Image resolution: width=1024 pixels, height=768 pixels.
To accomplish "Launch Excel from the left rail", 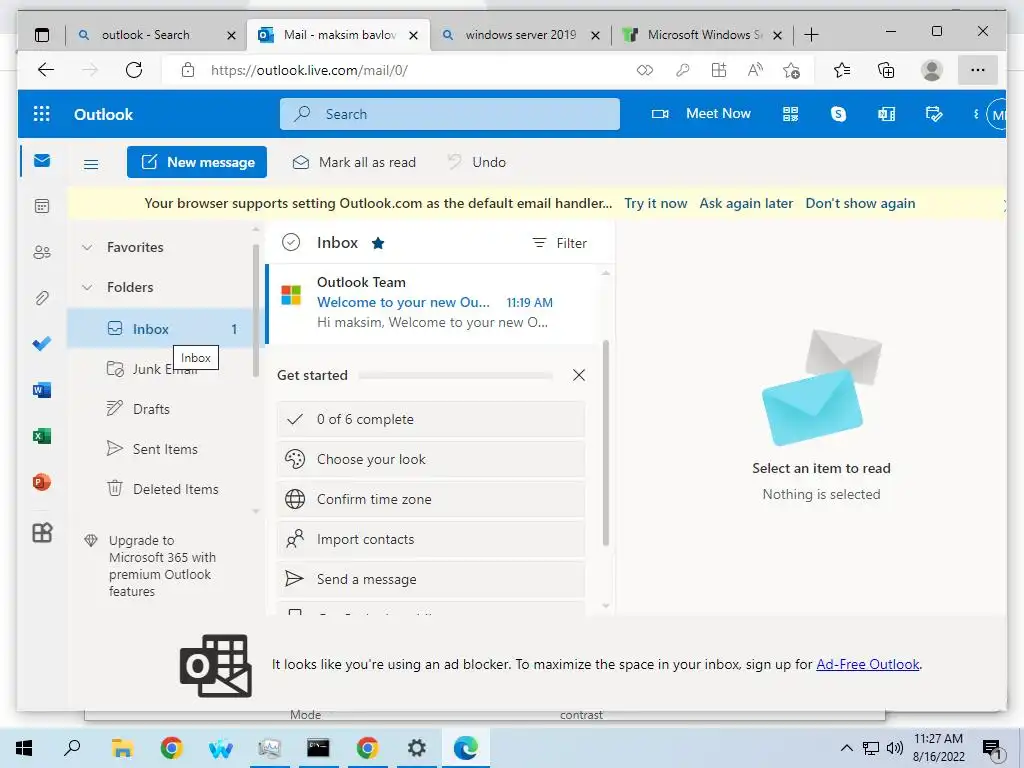I will 42,436.
